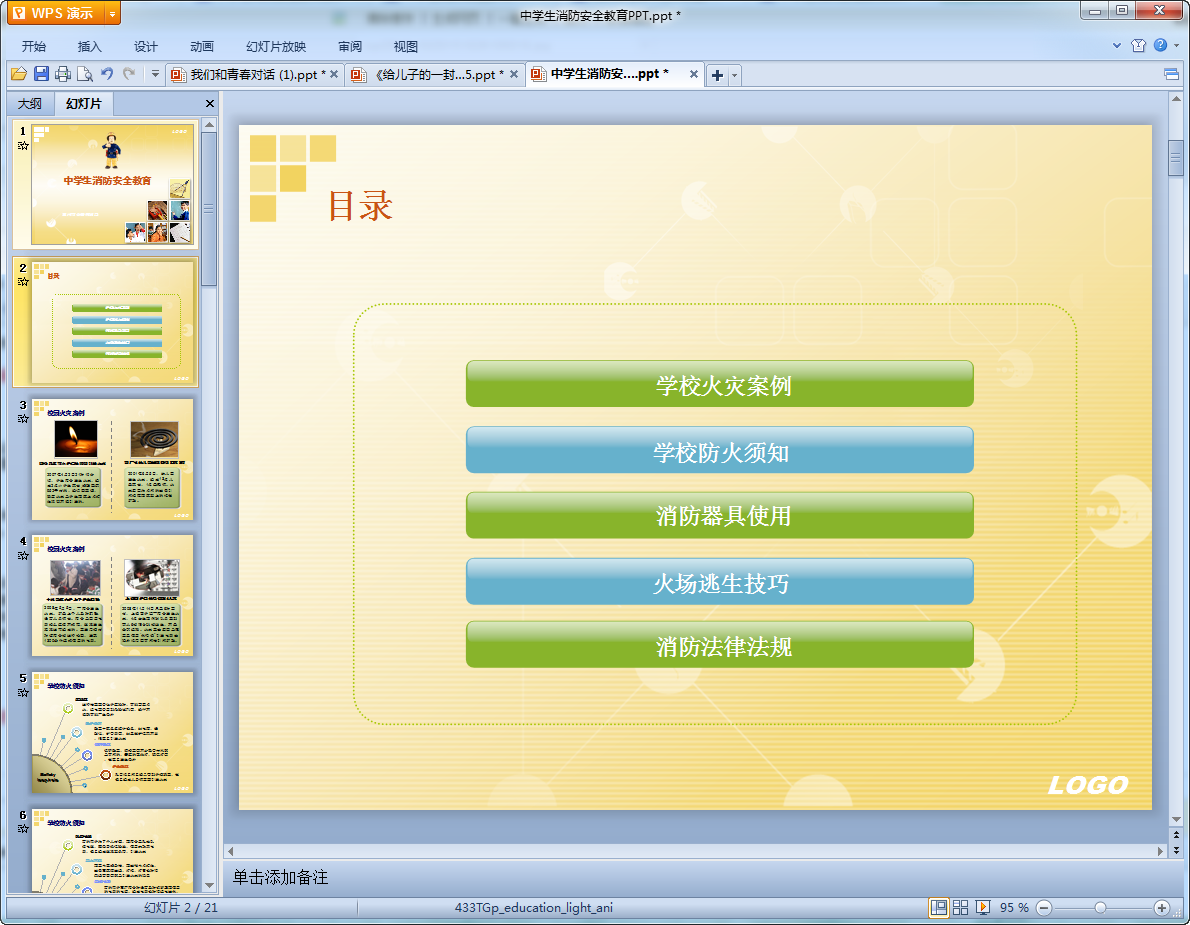Screen dimensions: 1190x925
Task: Open the 审阅 menu
Action: pyautogui.click(x=350, y=46)
